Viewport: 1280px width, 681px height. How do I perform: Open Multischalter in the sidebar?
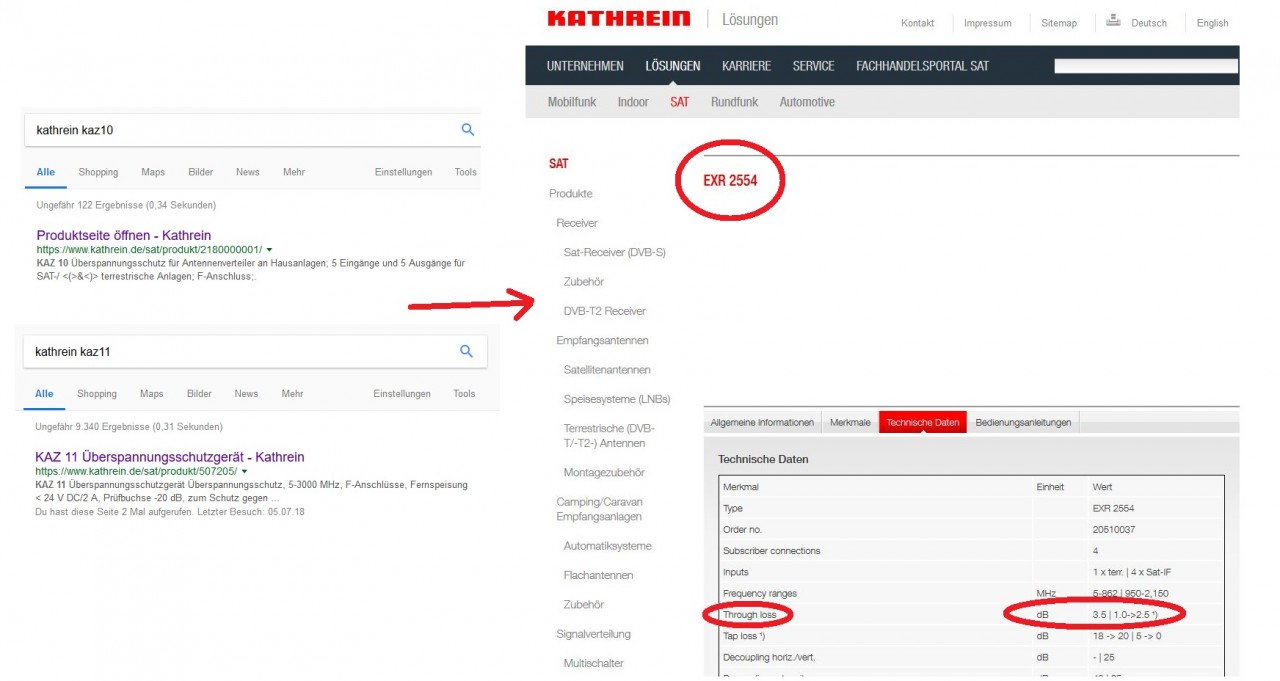coord(593,663)
